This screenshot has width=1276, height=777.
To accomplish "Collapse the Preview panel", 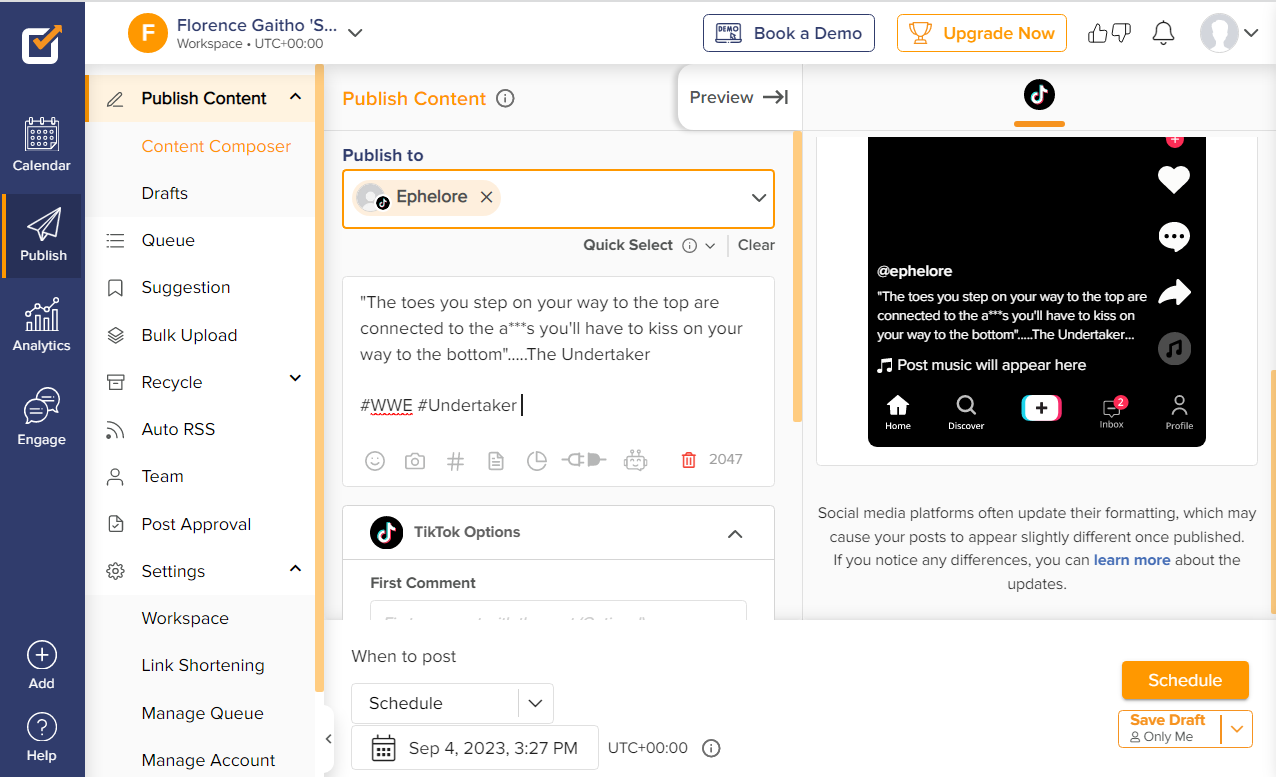I will [x=739, y=97].
